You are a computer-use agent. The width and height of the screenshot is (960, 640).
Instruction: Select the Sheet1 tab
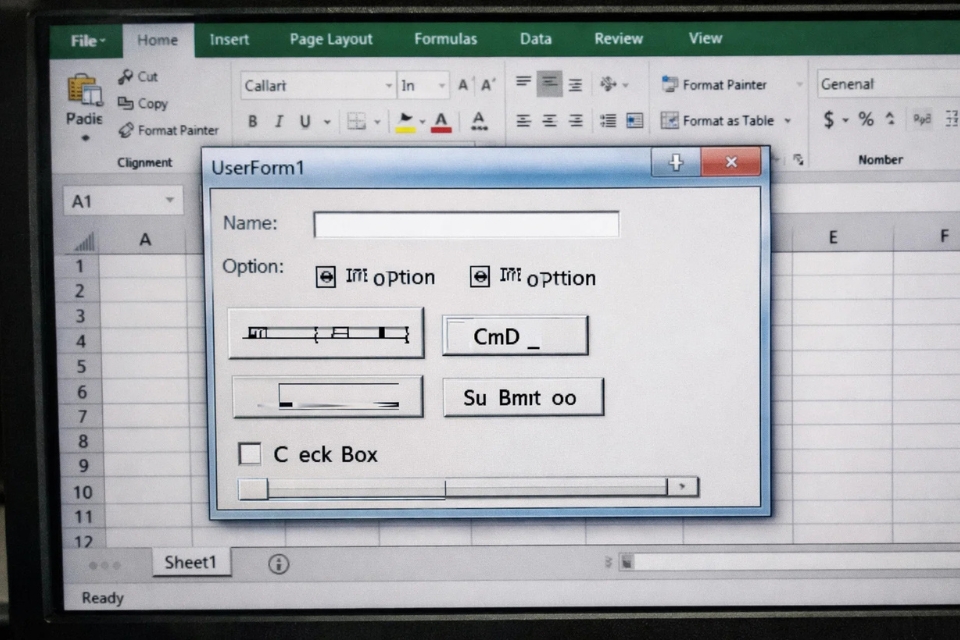(190, 562)
